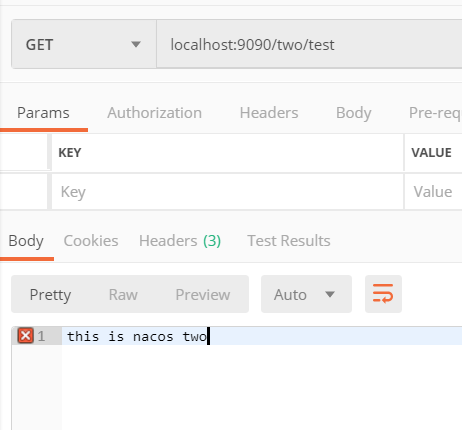Click the GET method selector

tap(84, 44)
